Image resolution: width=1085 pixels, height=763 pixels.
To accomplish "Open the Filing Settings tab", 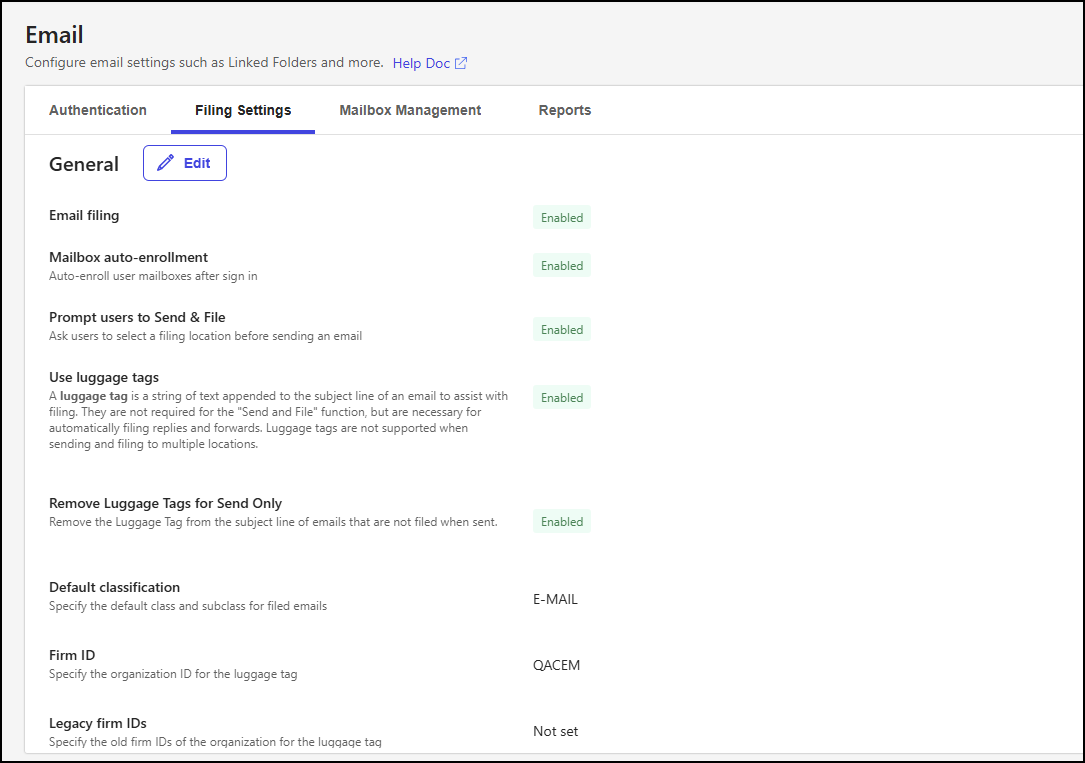I will (x=243, y=110).
